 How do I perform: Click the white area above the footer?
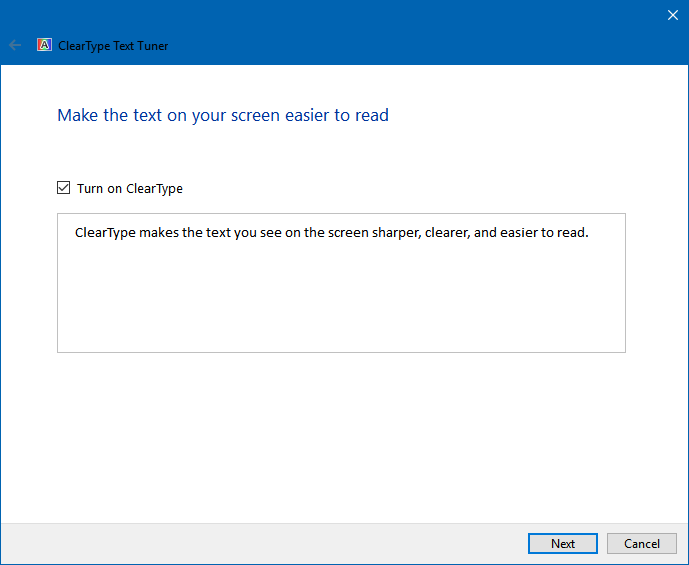(x=341, y=437)
